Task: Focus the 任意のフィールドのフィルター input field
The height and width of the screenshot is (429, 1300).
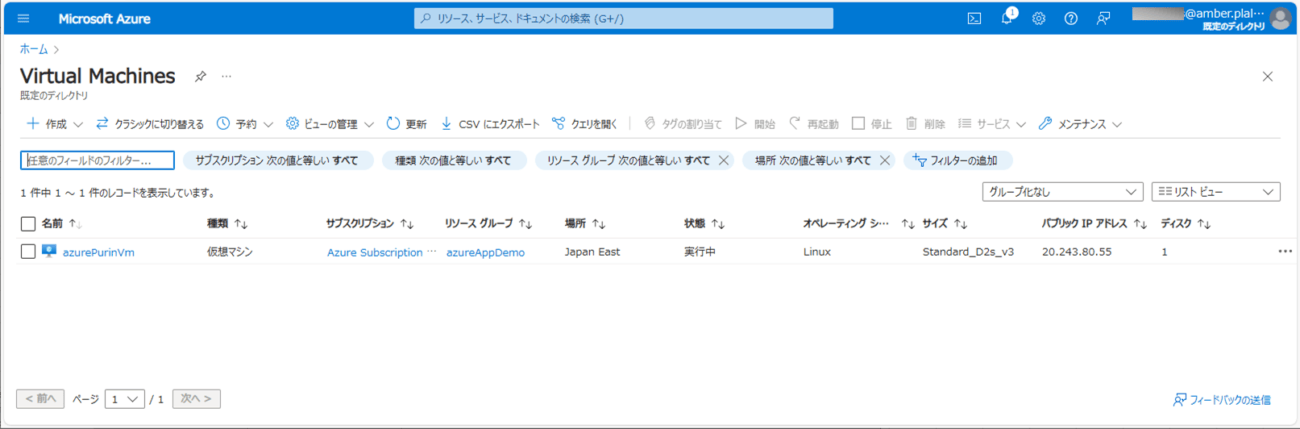Action: click(x=97, y=160)
